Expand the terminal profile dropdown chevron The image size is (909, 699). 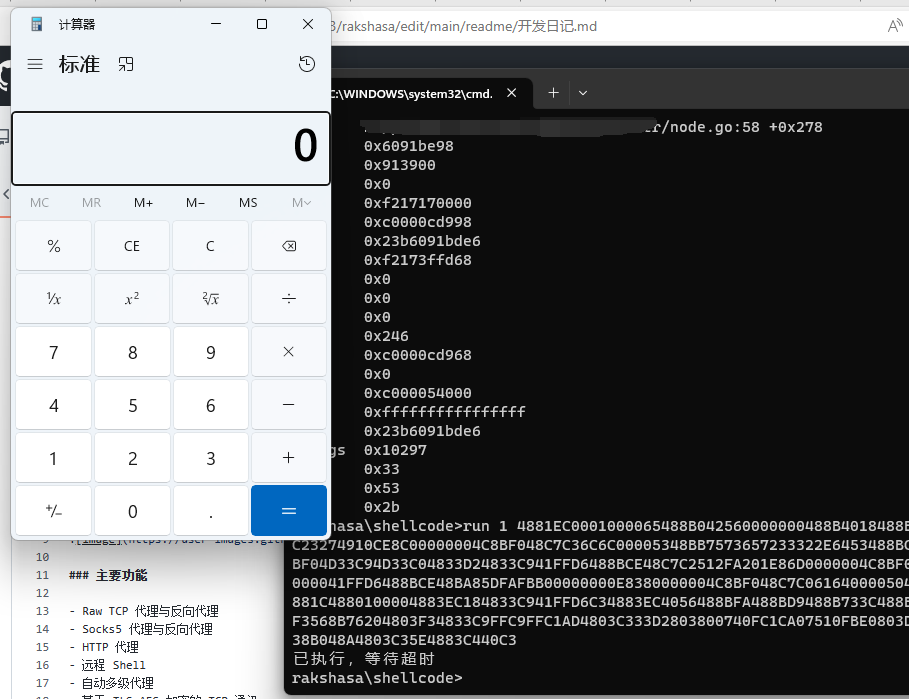coord(583,93)
